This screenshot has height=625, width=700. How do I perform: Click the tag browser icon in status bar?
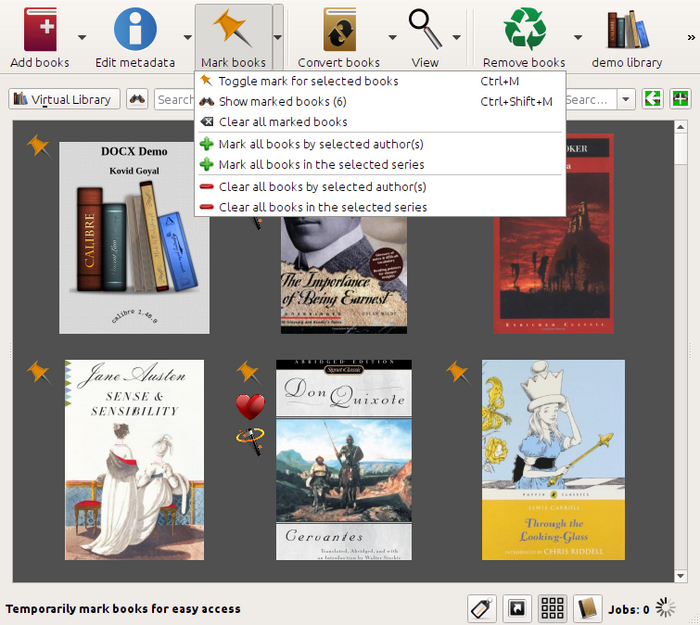pyautogui.click(x=482, y=608)
